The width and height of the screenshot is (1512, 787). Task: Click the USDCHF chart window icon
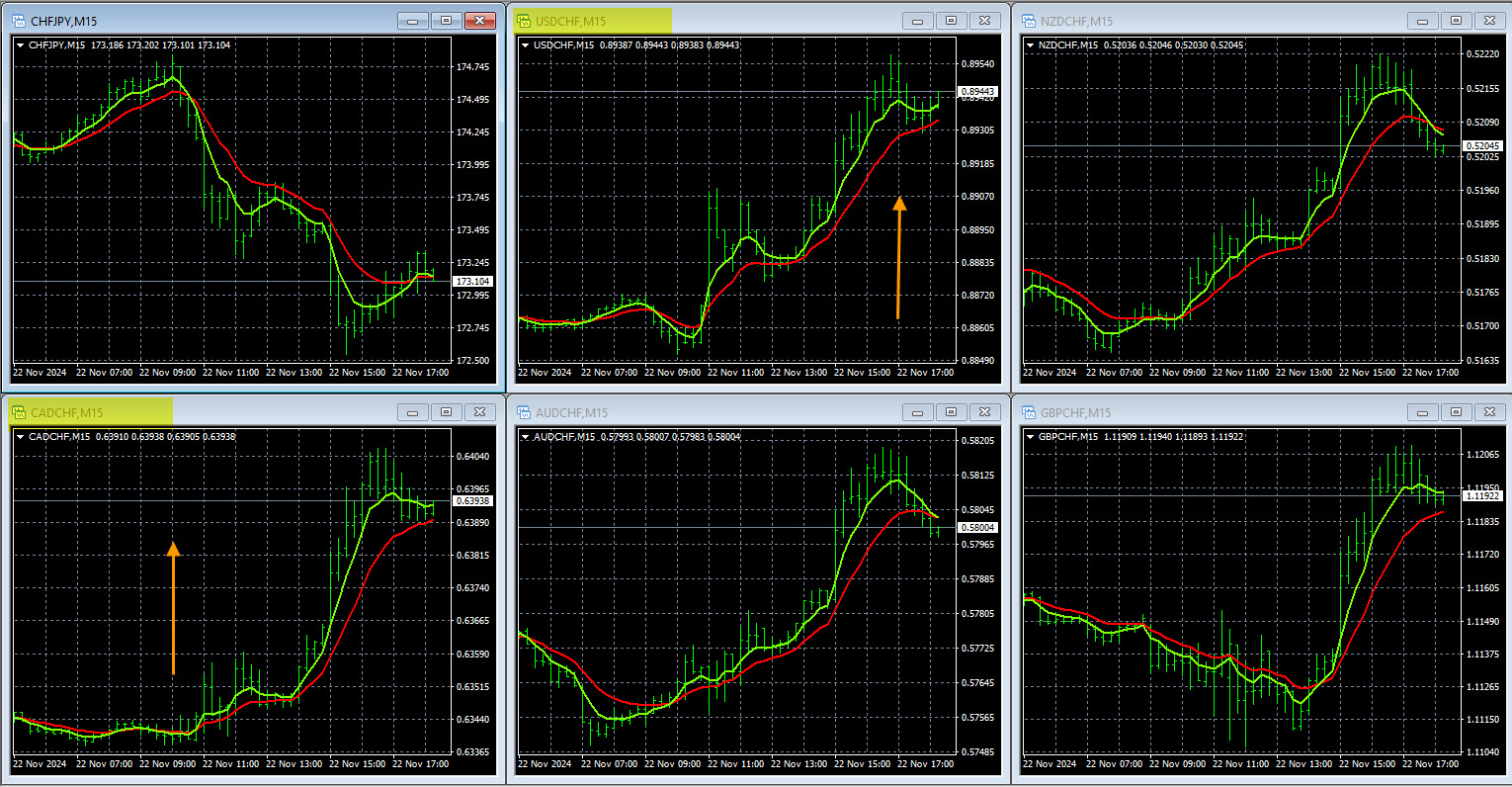[524, 21]
